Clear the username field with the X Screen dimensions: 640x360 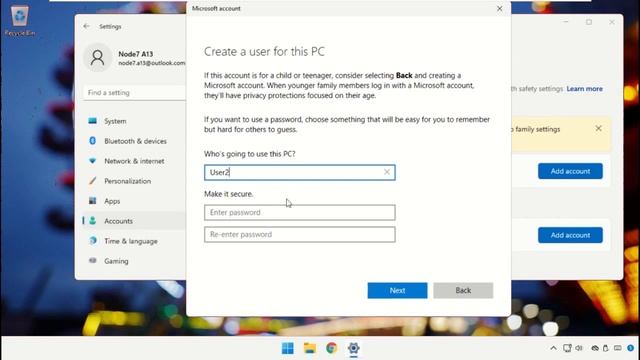387,172
